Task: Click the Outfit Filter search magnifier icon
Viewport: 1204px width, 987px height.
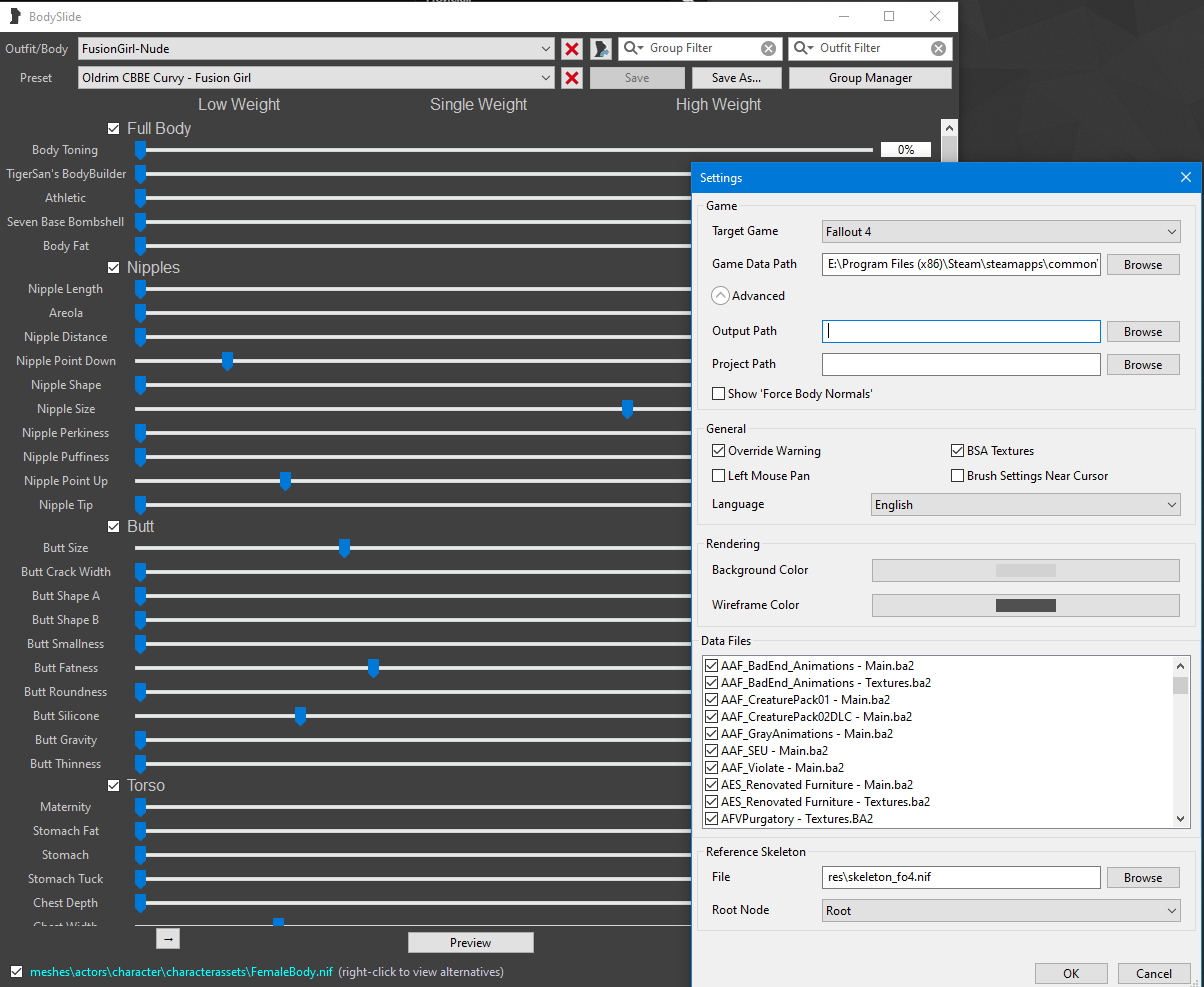Action: click(x=804, y=48)
